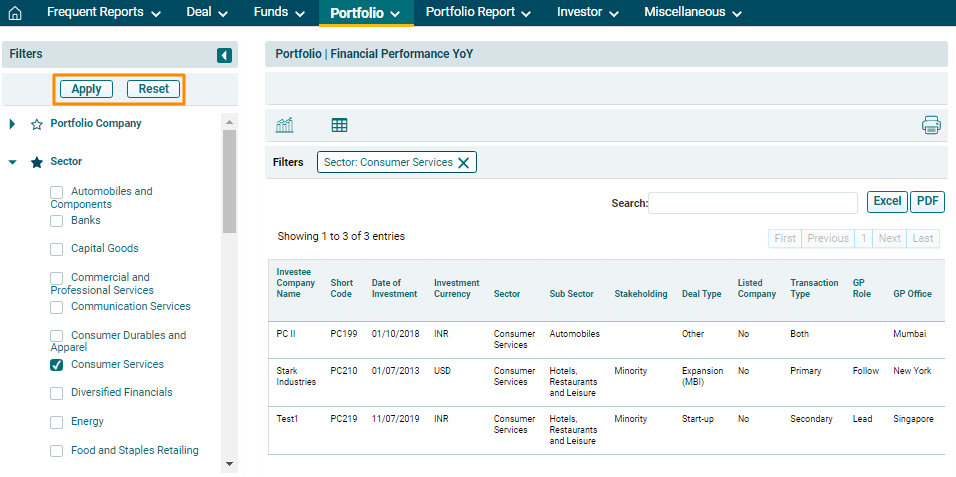Click the print icon
The width and height of the screenshot is (956, 477).
coord(931,125)
